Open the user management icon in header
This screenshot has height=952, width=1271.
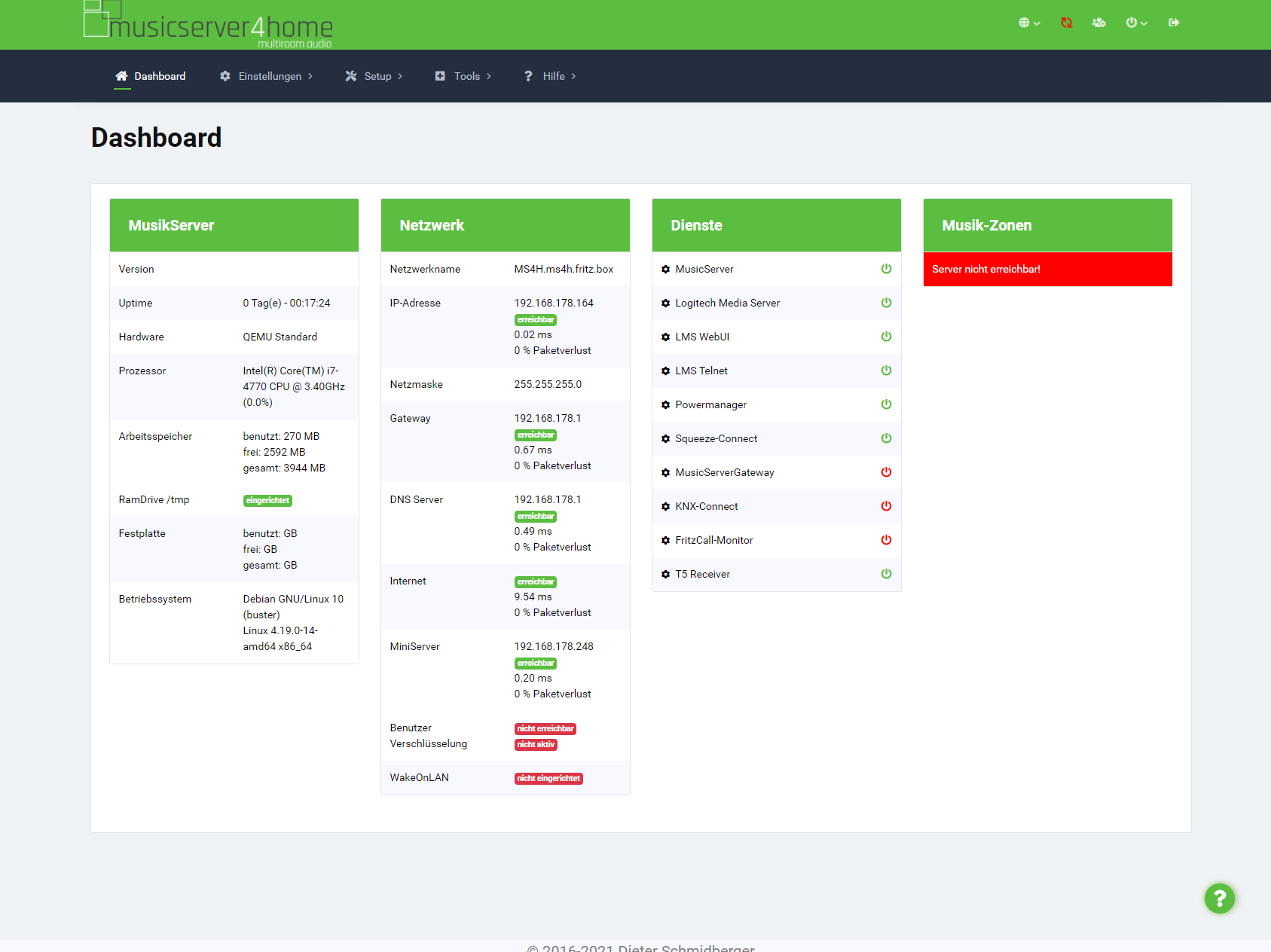[1099, 23]
